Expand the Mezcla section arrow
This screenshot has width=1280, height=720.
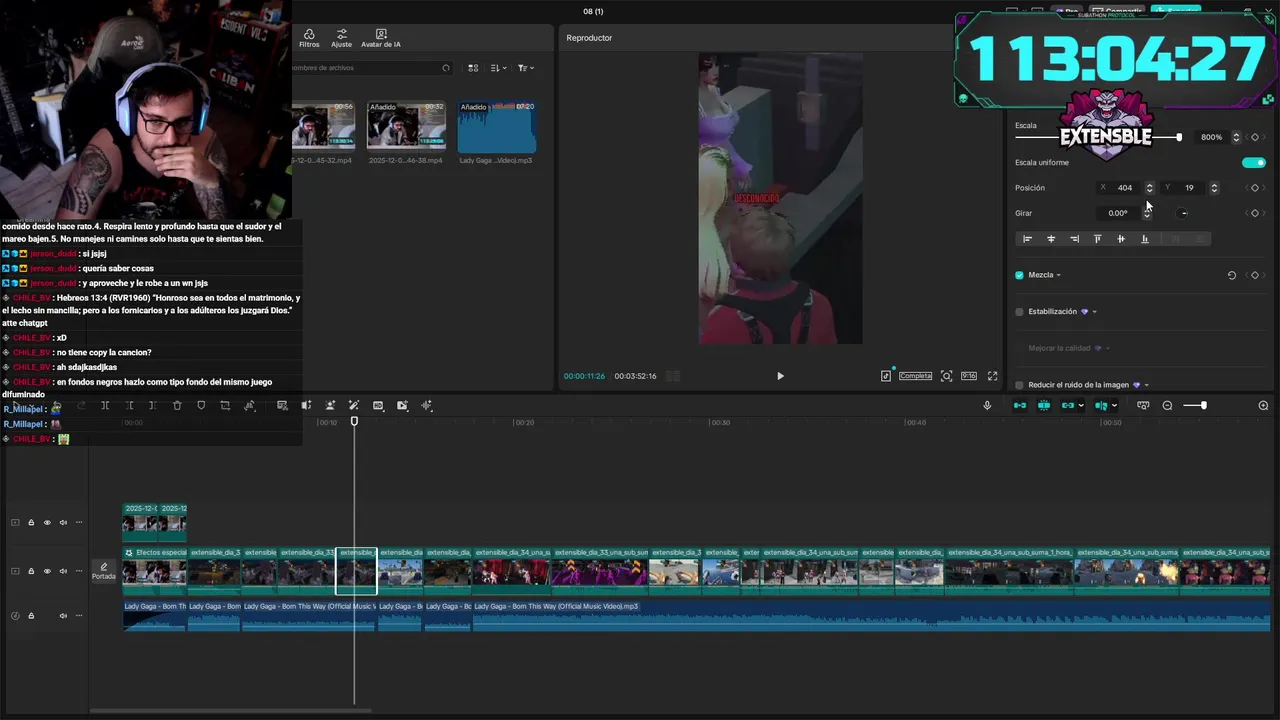click(1058, 275)
